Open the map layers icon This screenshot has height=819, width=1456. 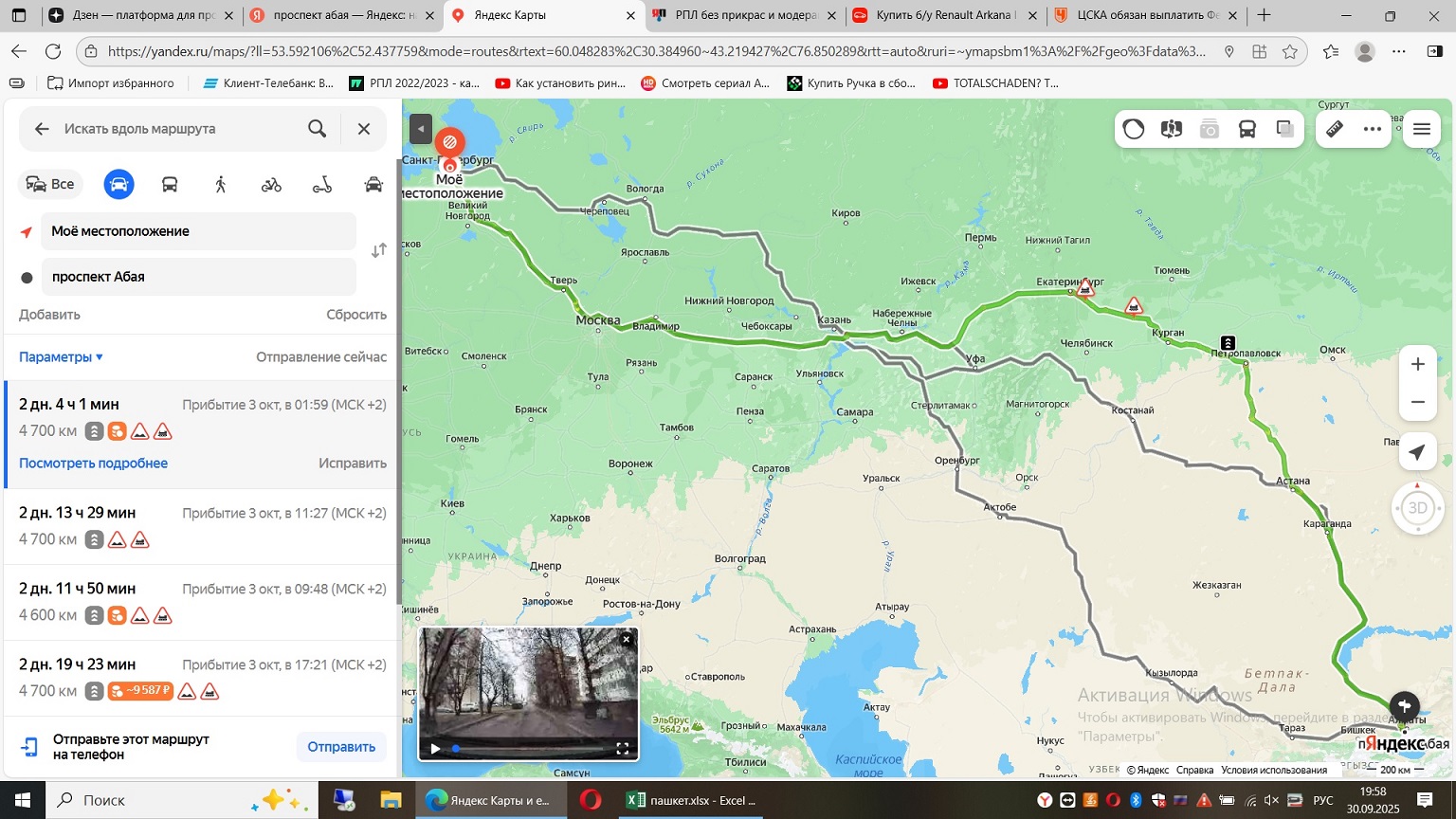(x=1285, y=129)
